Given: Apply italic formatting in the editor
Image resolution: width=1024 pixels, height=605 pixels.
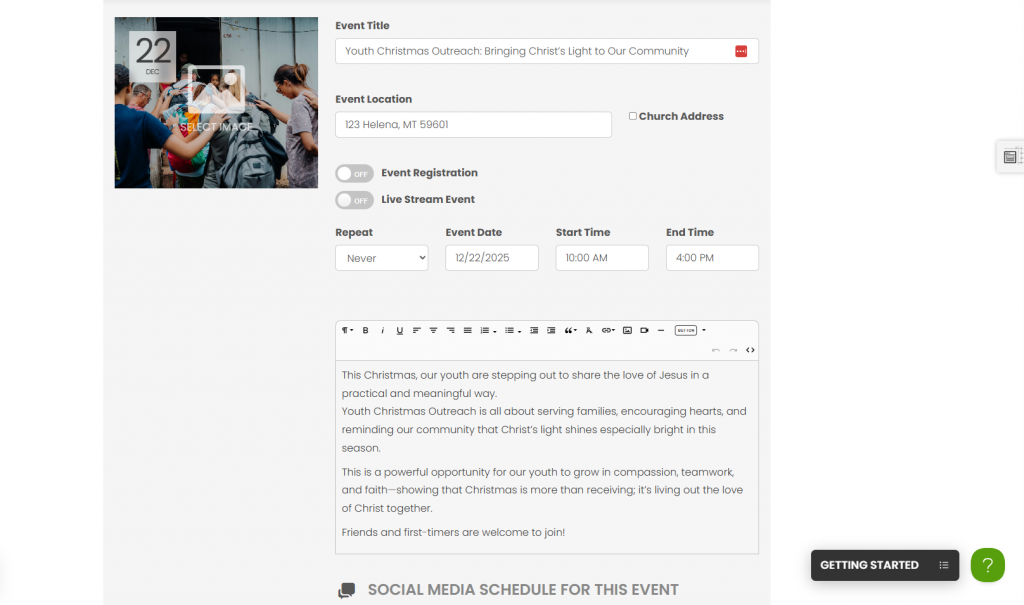Looking at the screenshot, I should [382, 331].
